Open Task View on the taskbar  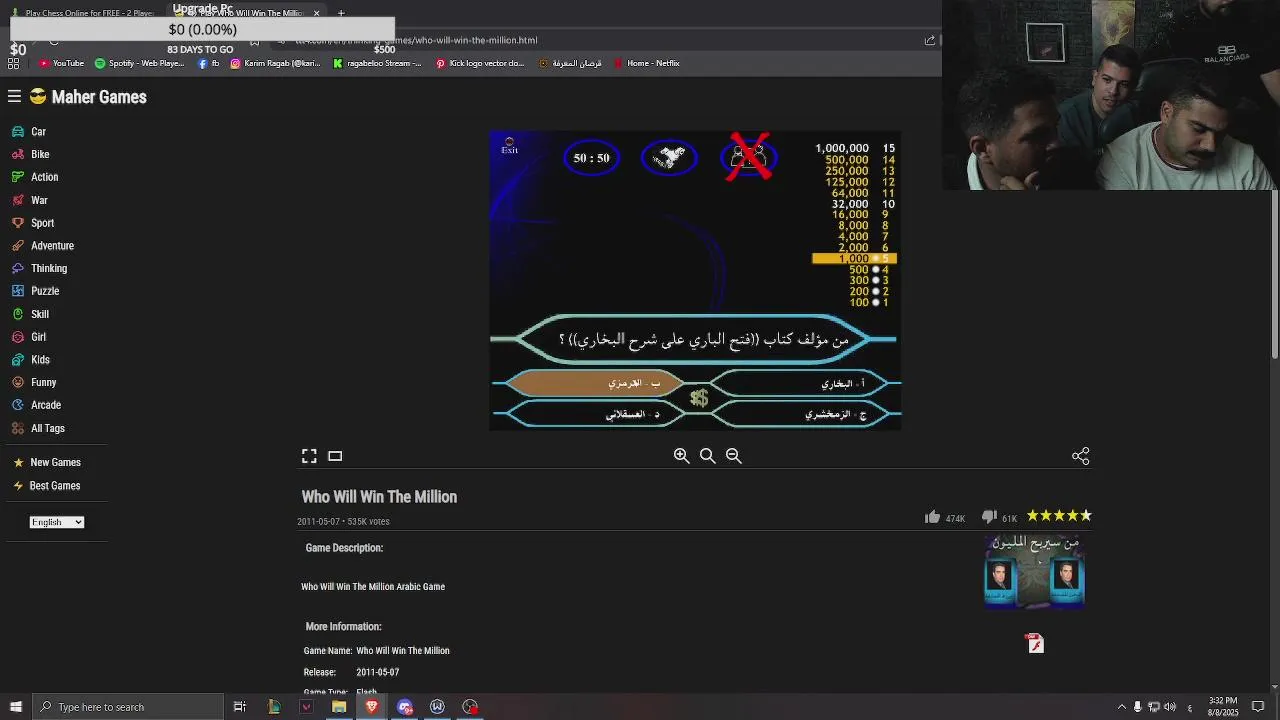[240, 707]
